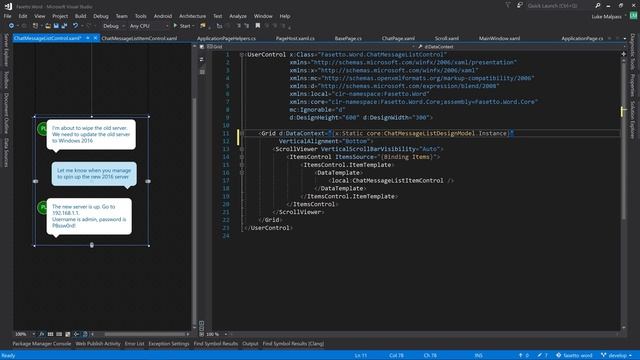Image resolution: width=640 pixels, height=360 pixels.
Task: Open the Package Manager Console tab
Action: point(42,344)
